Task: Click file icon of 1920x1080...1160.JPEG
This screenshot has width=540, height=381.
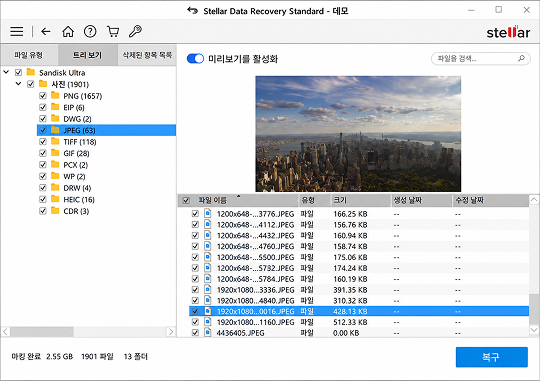Action: [x=208, y=322]
